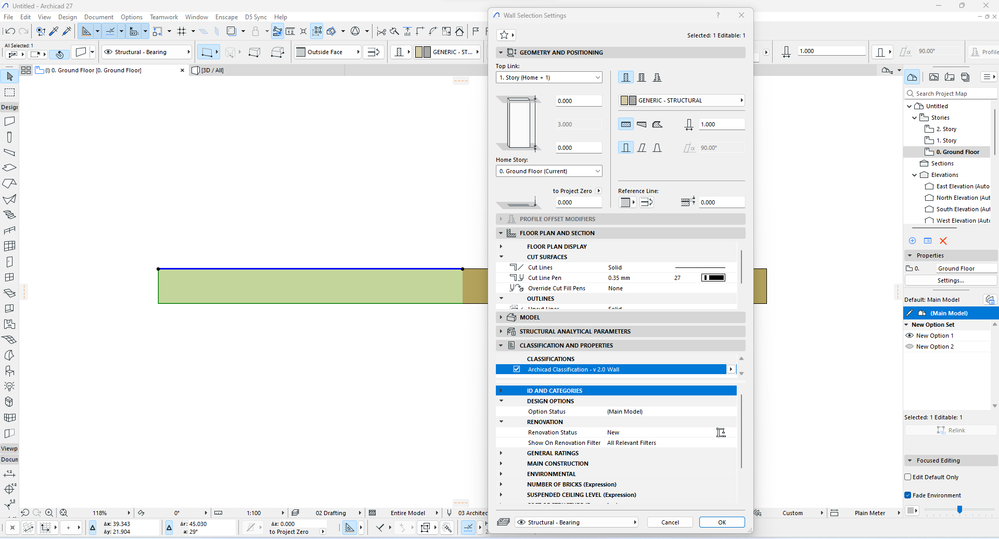
Task: Click the Project Map icon in Navigator
Action: (912, 77)
